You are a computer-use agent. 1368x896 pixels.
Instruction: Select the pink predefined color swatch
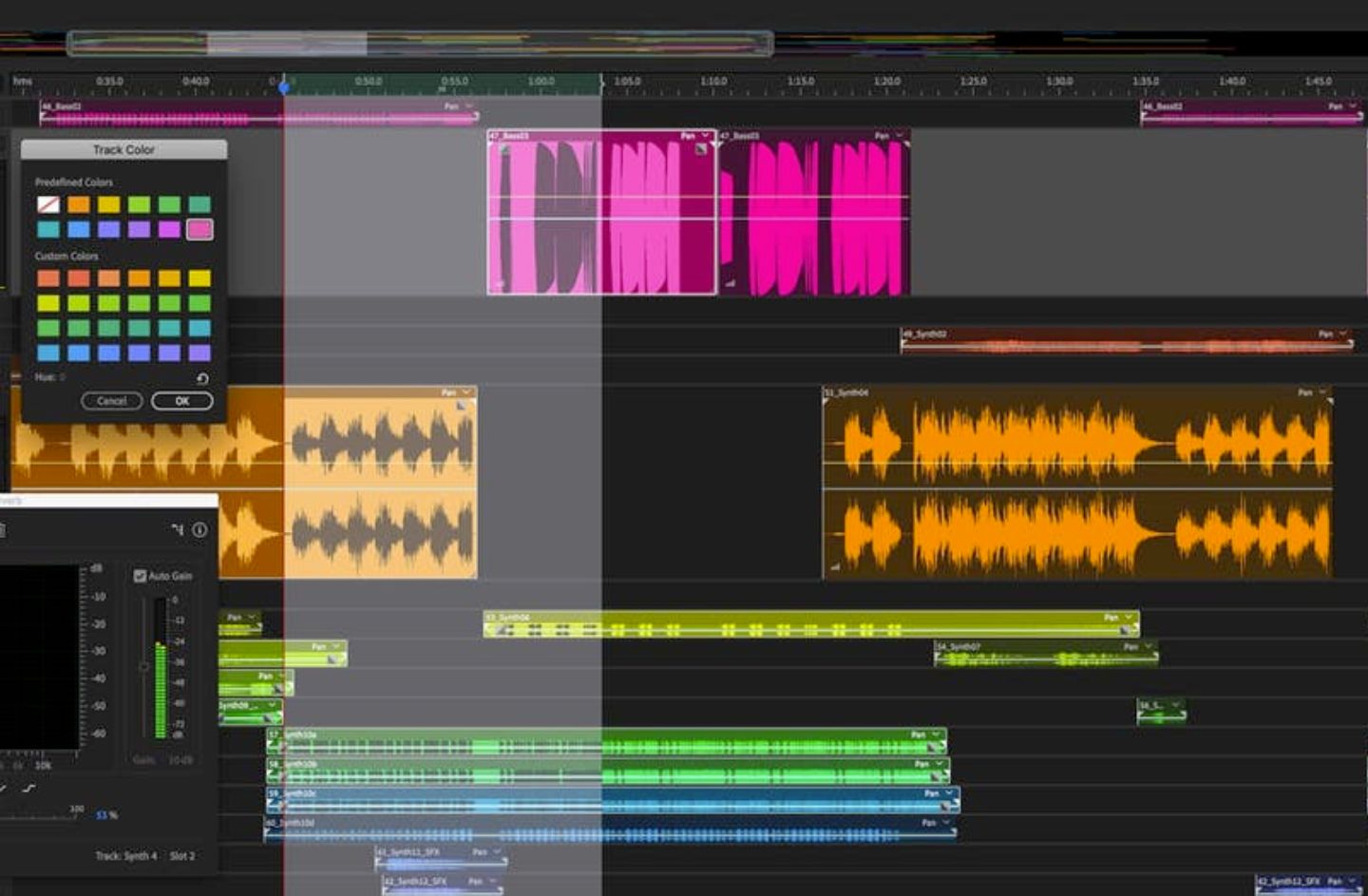point(199,229)
